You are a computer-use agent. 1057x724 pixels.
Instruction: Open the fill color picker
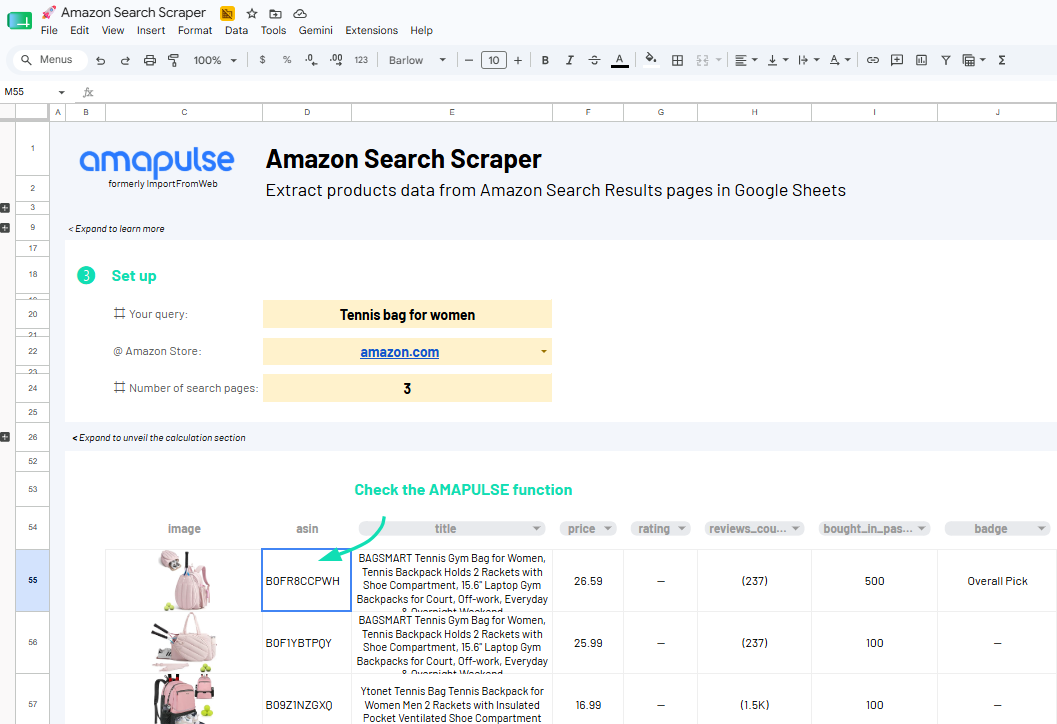click(x=651, y=60)
